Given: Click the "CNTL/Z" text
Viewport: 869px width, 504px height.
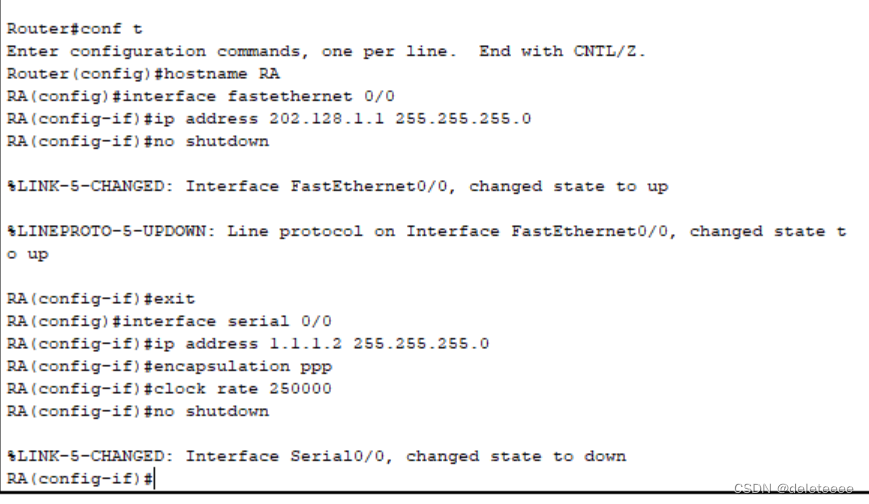Looking at the screenshot, I should tap(610, 51).
